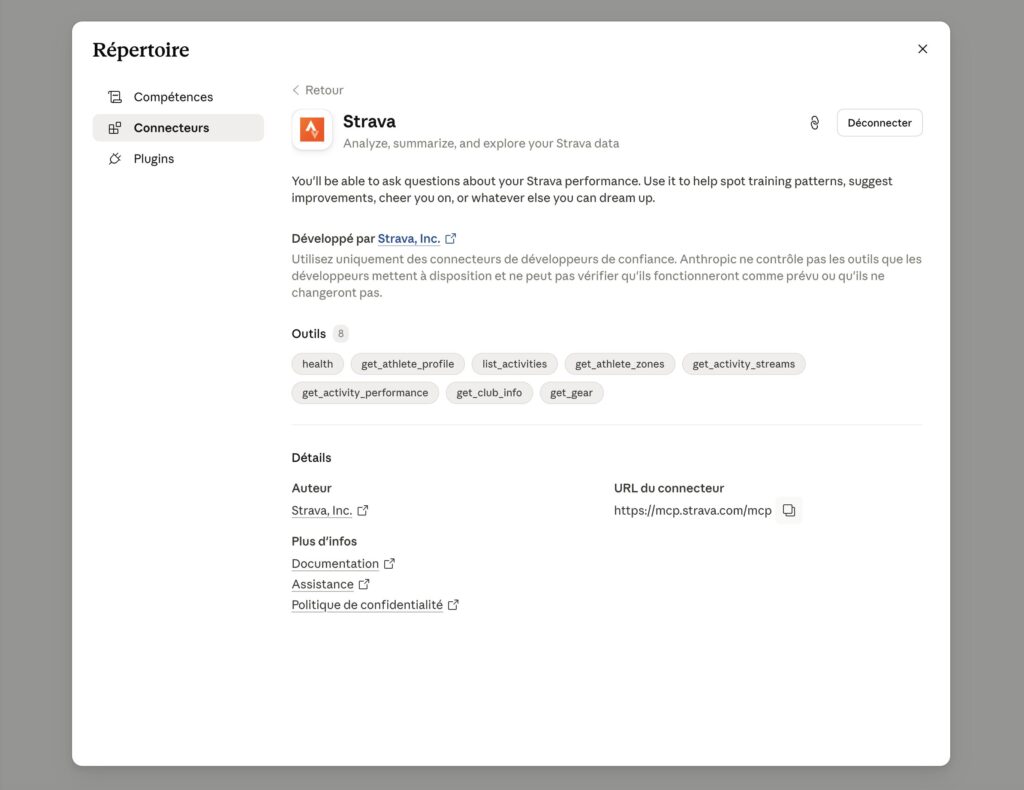
Task: Click the Connecteurs sidebar icon
Action: tap(115, 128)
